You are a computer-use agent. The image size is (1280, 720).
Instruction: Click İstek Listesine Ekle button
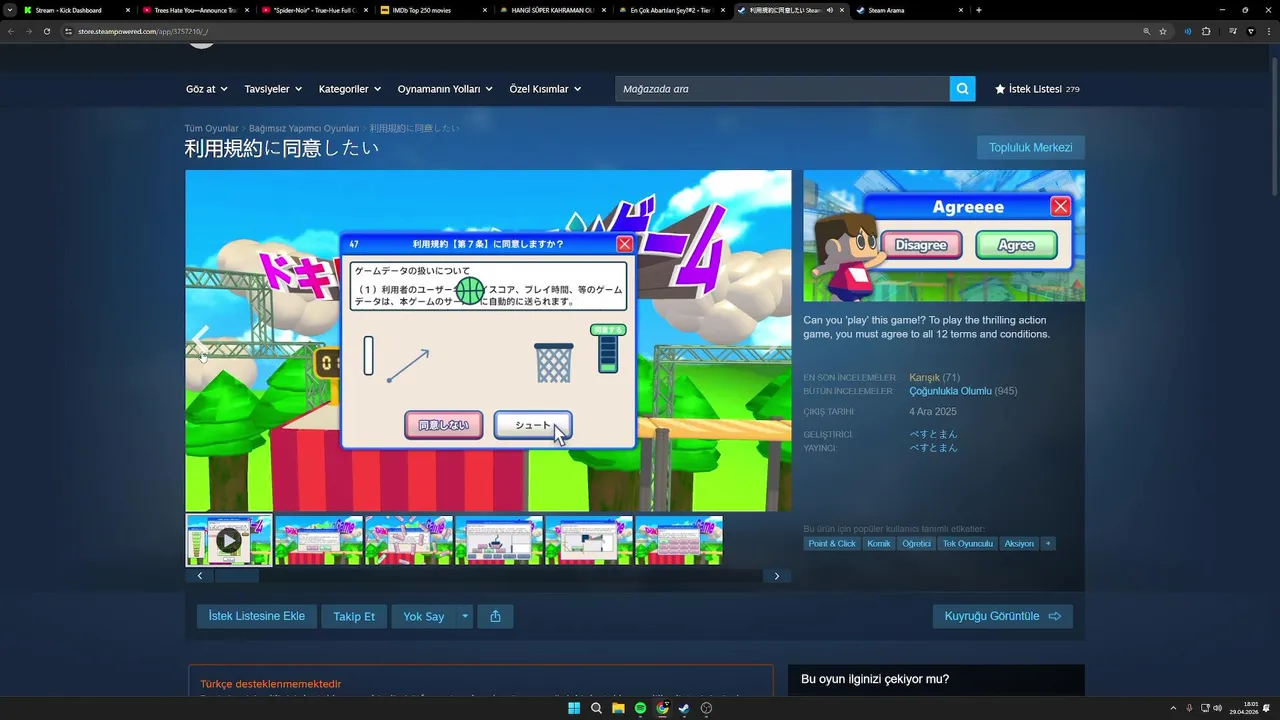click(x=257, y=616)
